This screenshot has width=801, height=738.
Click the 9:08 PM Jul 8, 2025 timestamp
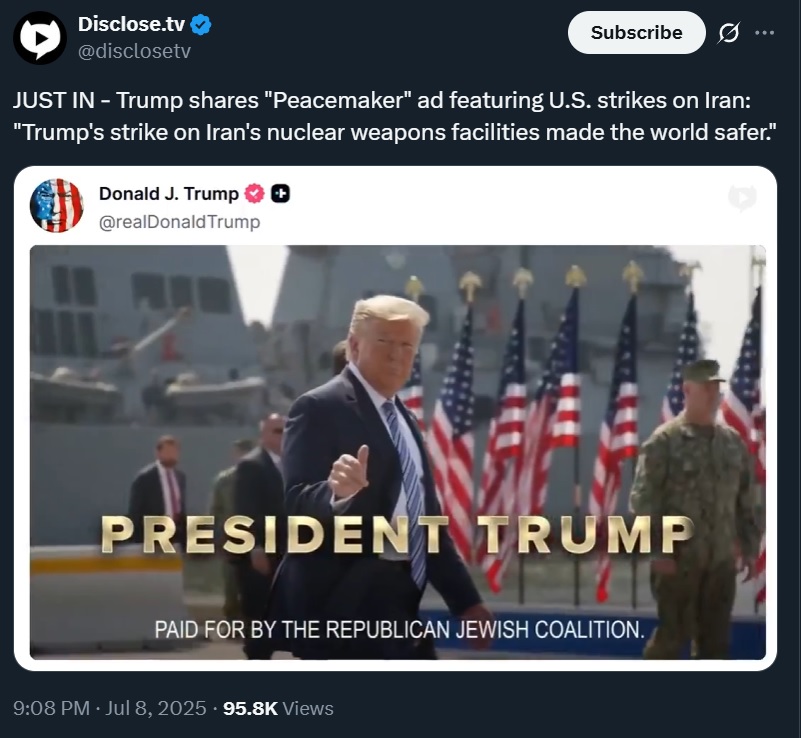click(x=110, y=708)
